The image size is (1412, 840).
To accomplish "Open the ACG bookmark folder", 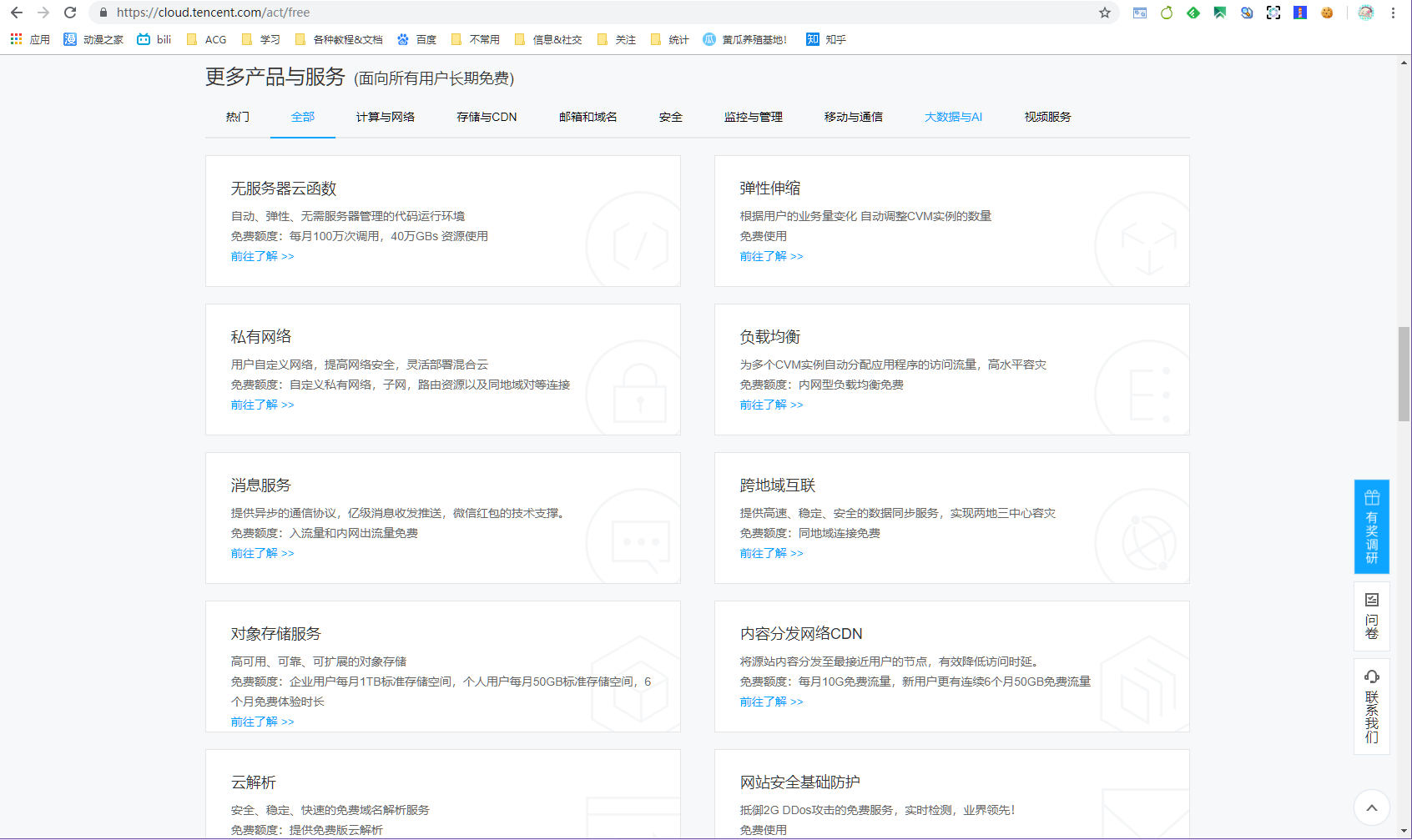I will 206,39.
